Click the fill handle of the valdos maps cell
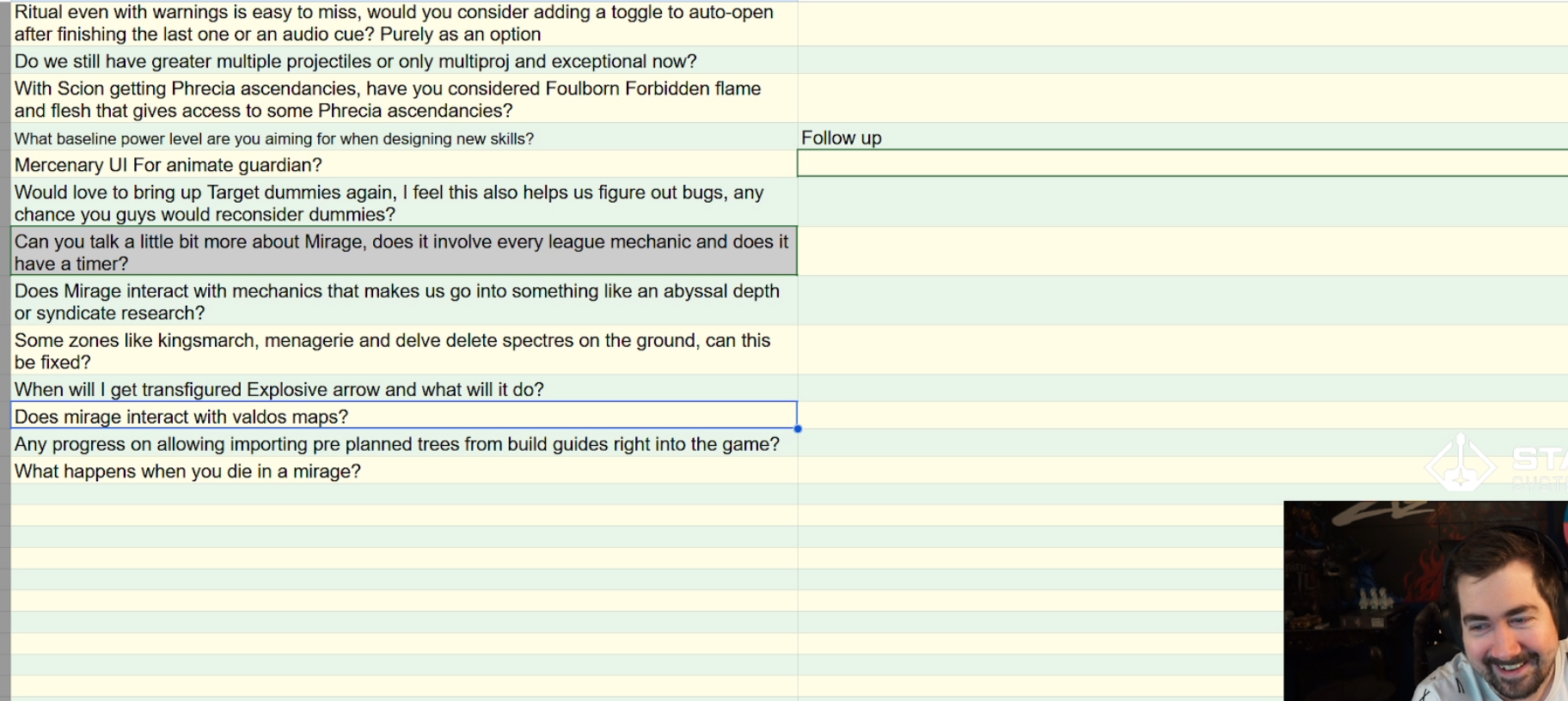The image size is (1568, 701). 798,429
